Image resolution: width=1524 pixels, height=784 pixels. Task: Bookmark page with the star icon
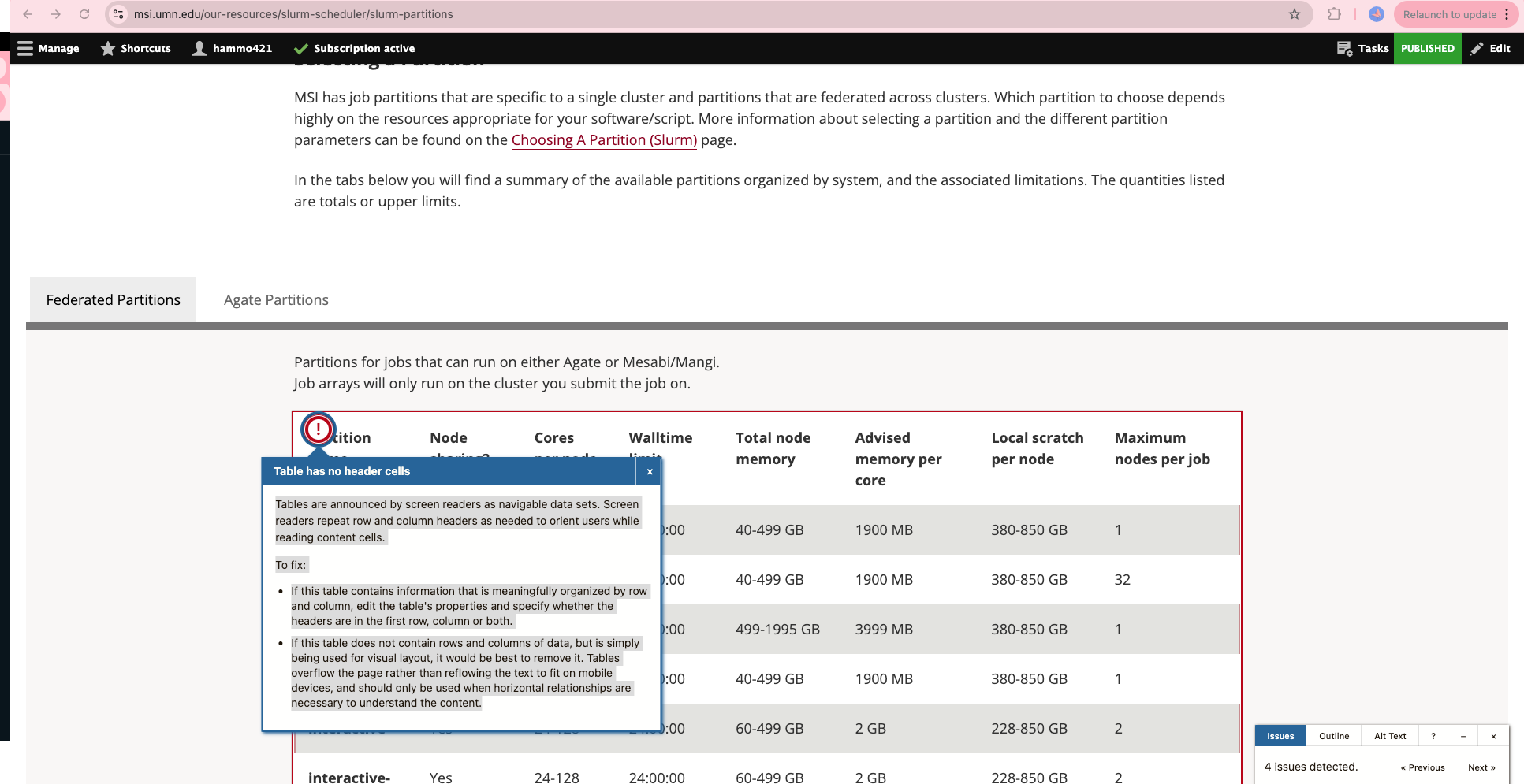click(1294, 14)
